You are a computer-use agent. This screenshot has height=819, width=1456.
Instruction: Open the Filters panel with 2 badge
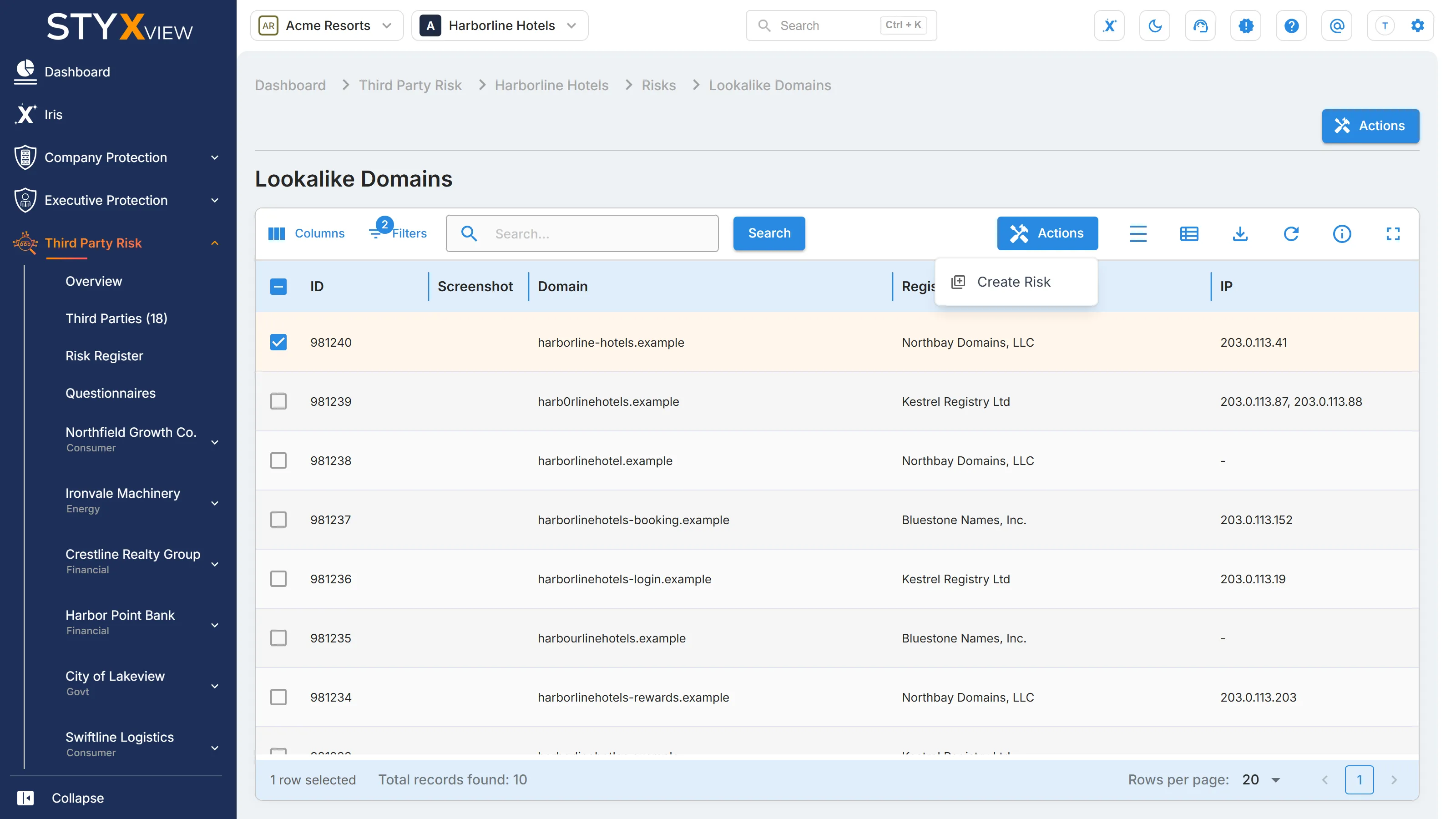point(398,233)
